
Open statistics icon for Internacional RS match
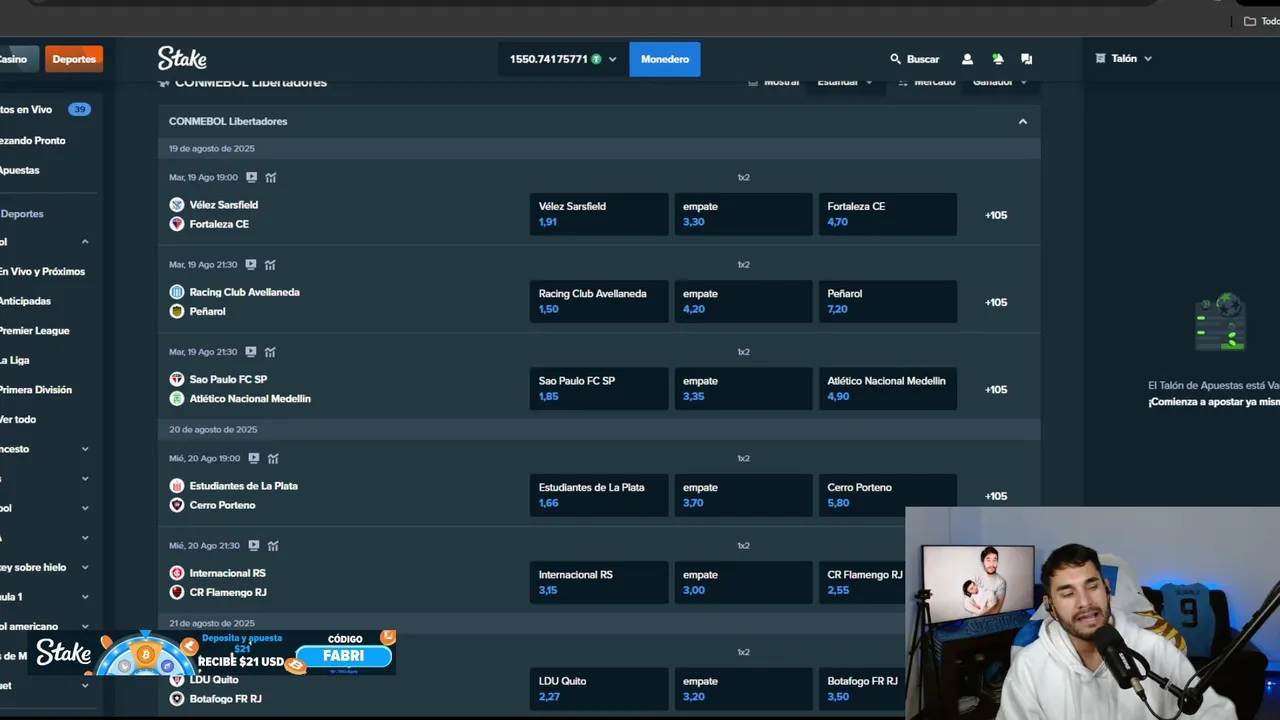tap(273, 546)
